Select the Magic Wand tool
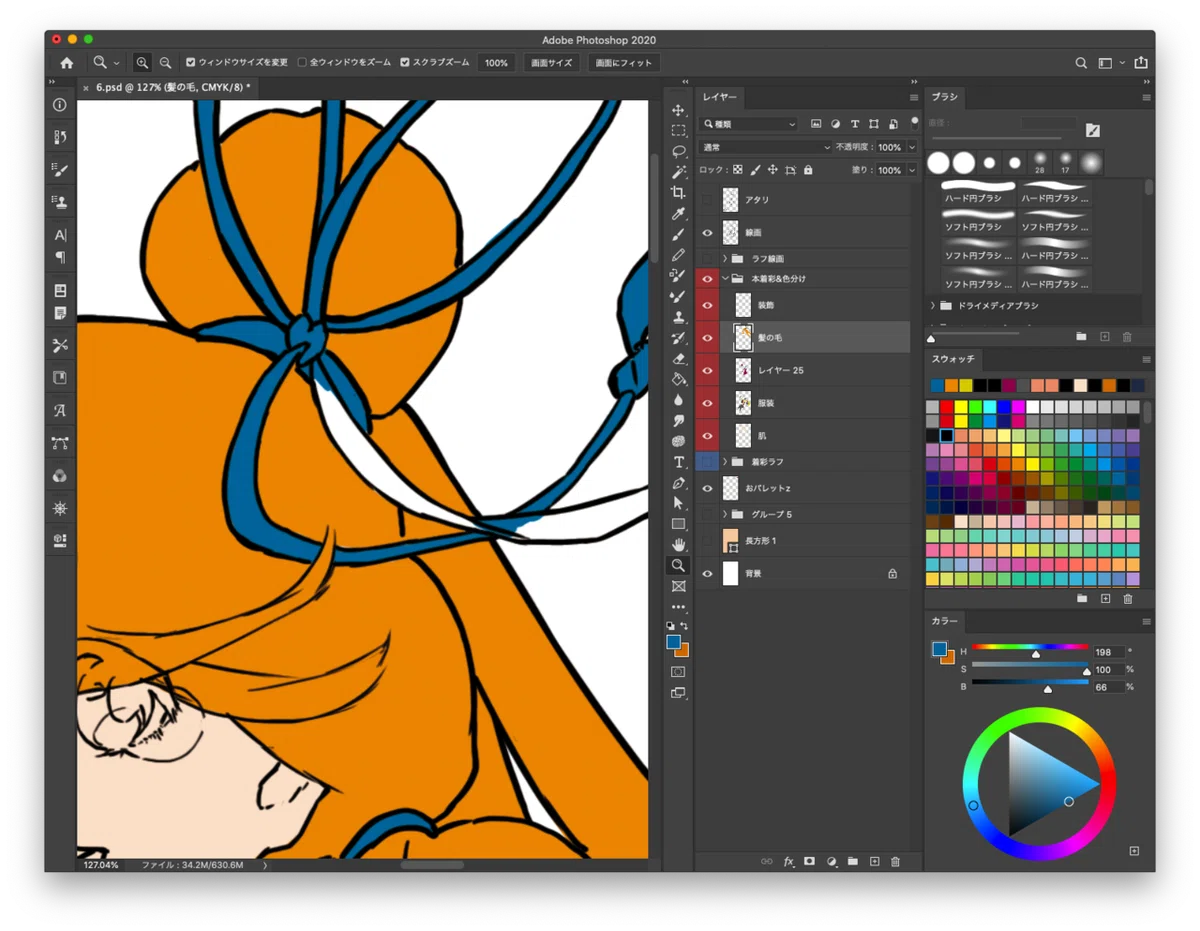This screenshot has height=931, width=1200. (678, 172)
